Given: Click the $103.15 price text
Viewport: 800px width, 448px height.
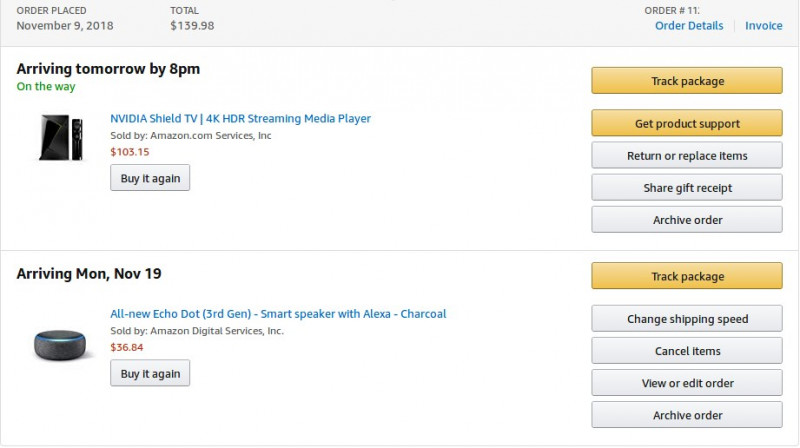Looking at the screenshot, I should (x=130, y=152).
